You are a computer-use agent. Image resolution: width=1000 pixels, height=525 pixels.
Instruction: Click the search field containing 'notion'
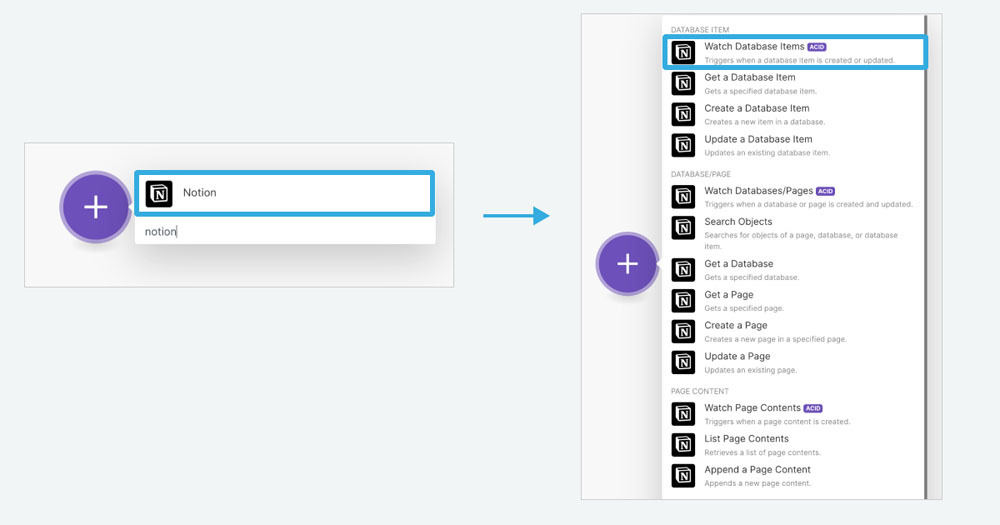tap(285, 232)
